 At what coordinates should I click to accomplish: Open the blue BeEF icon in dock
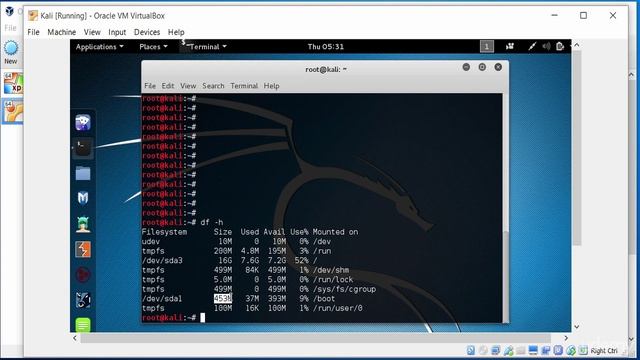tap(83, 300)
